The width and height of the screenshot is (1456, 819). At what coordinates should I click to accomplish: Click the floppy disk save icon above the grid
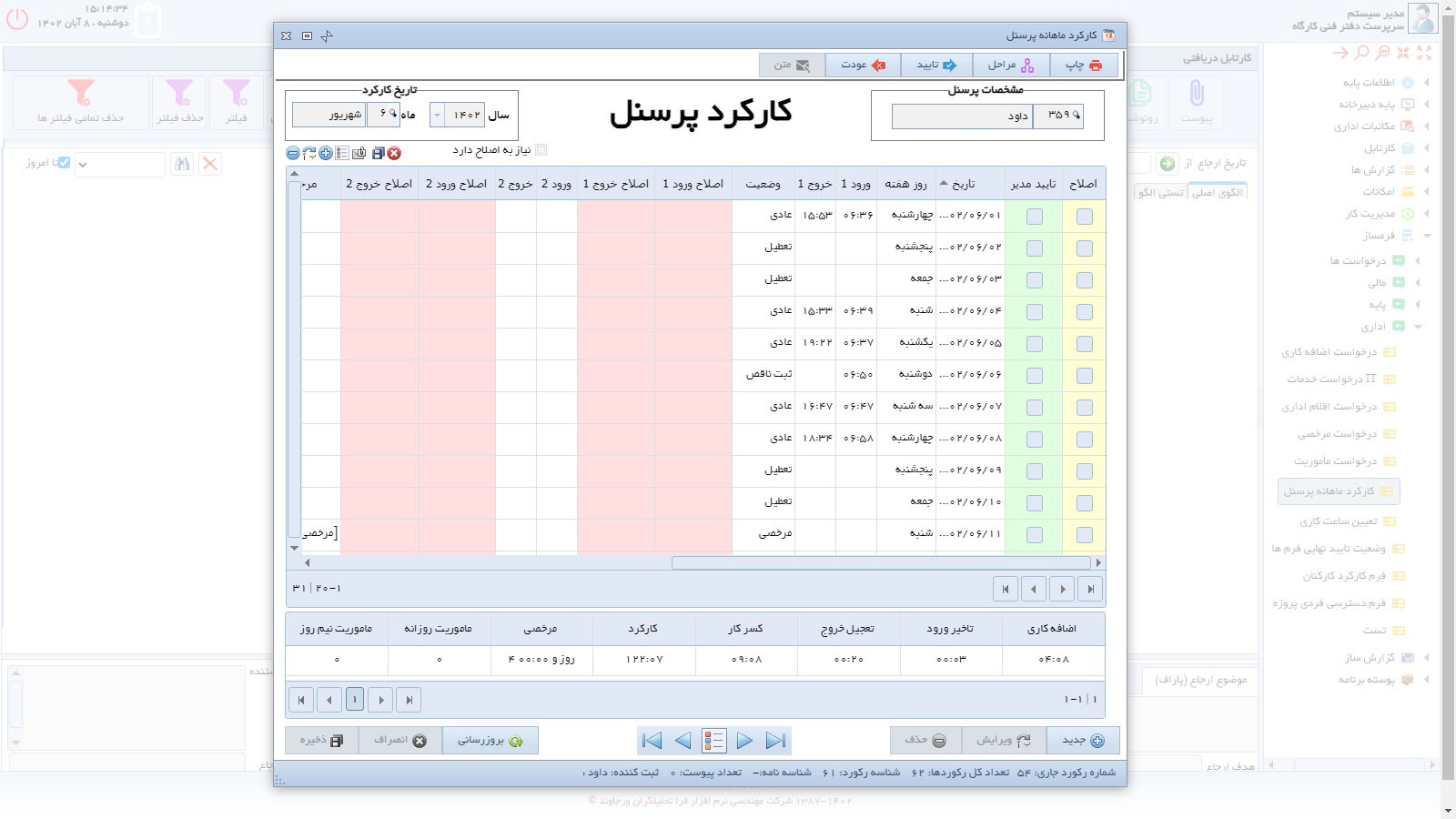(378, 153)
